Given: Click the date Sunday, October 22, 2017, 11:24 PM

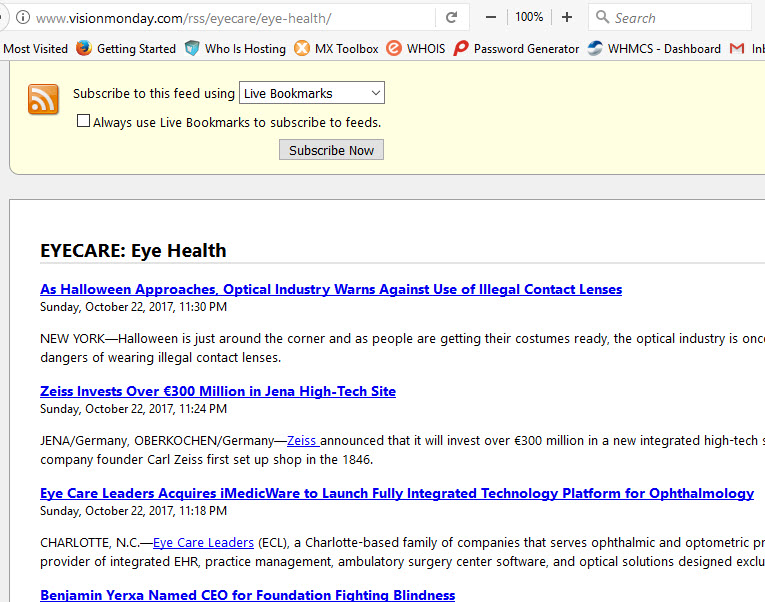Looking at the screenshot, I should click(133, 409).
